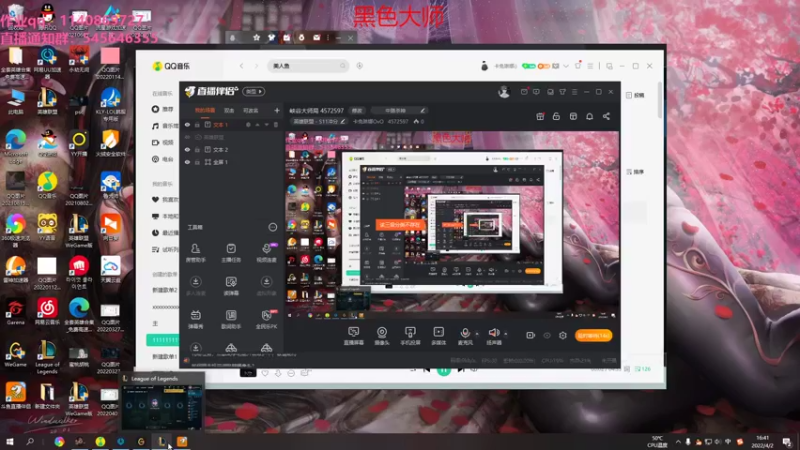The image size is (800, 450).
Task: Expand the mode switch pill next to 直播伴侣 logo
Action: [254, 91]
